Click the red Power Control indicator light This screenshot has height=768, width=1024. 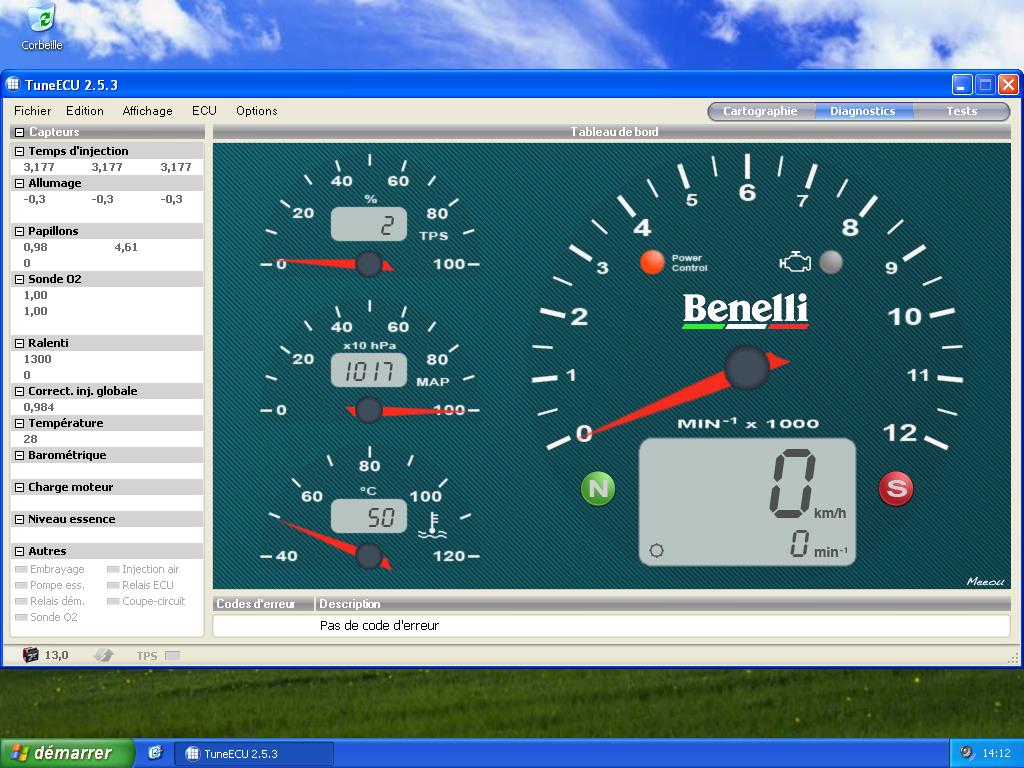(x=652, y=262)
